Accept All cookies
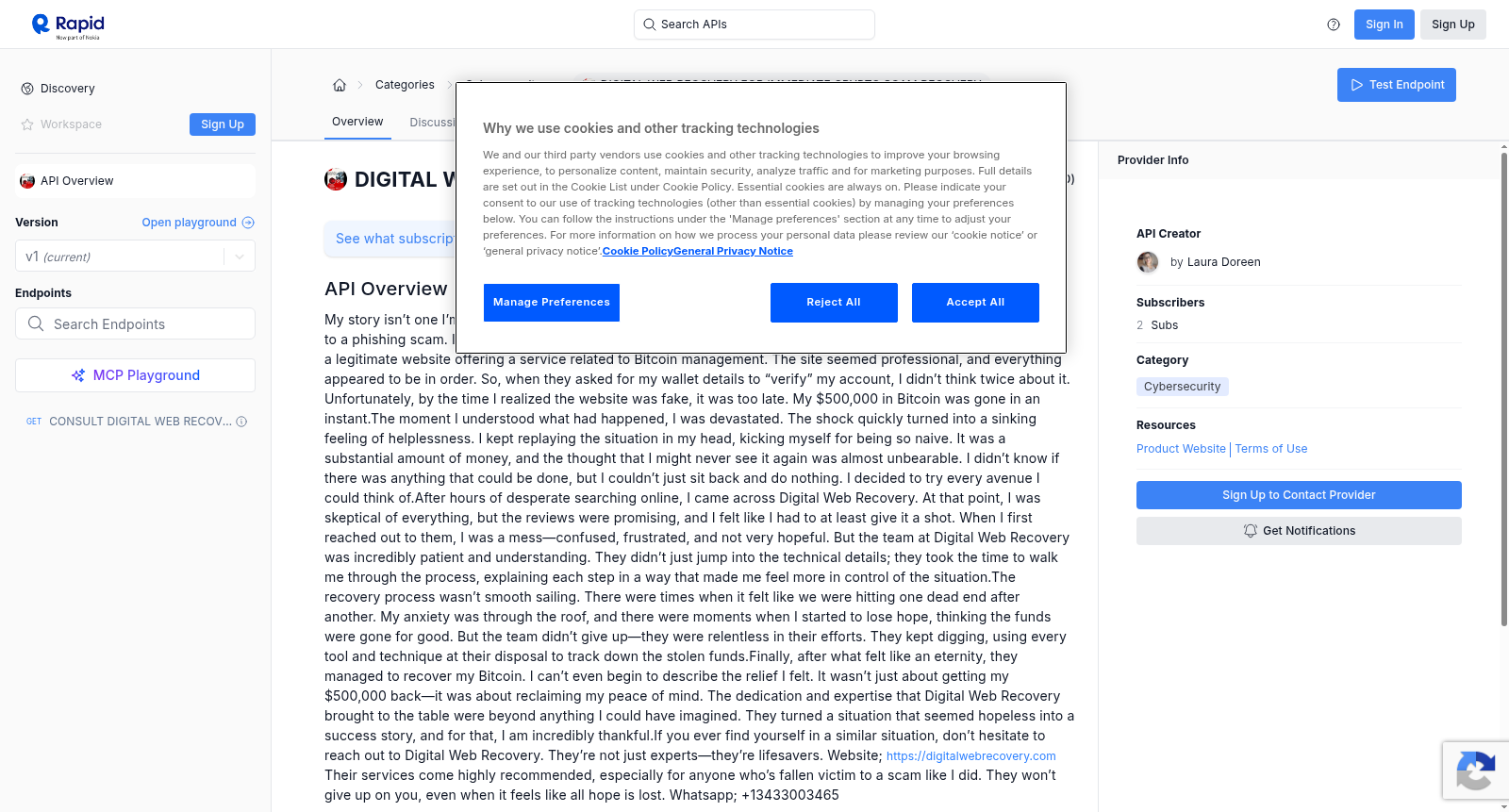Screen dimensions: 1509x812 point(975,303)
